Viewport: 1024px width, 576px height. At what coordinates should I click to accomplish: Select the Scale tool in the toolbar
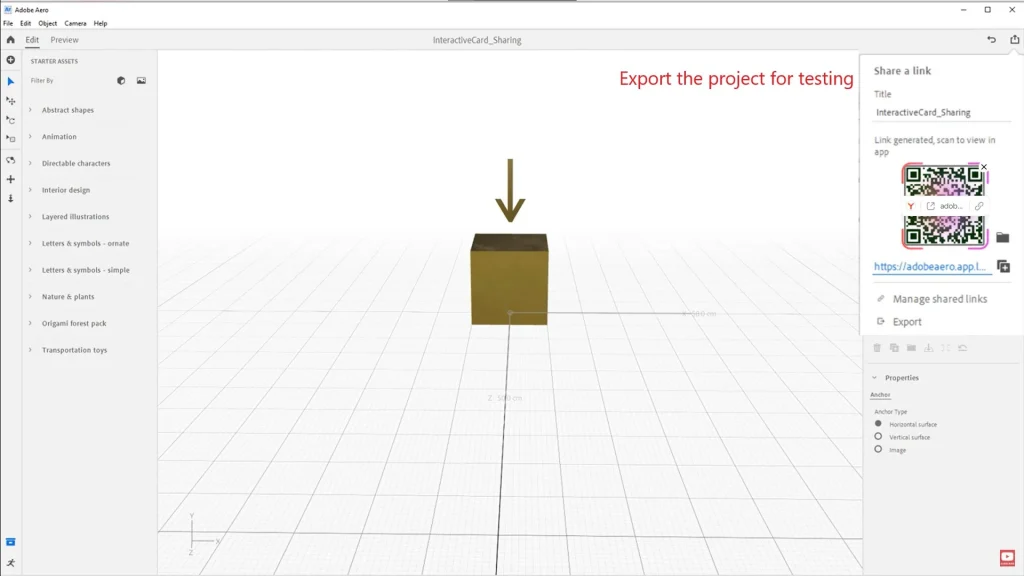(10, 138)
